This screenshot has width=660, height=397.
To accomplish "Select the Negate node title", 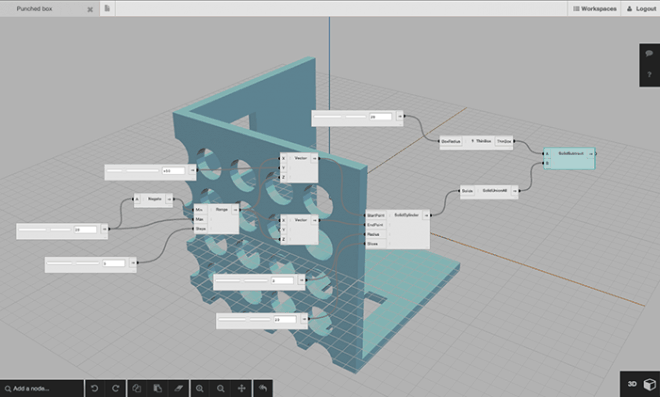I will (x=154, y=199).
